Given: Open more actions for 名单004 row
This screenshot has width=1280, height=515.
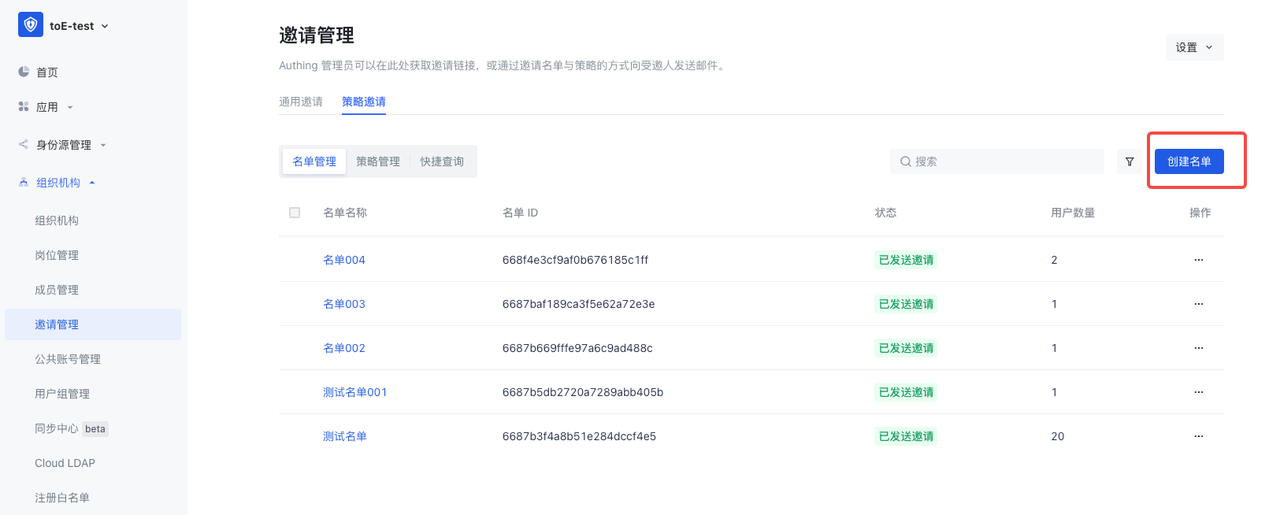Looking at the screenshot, I should [x=1198, y=260].
